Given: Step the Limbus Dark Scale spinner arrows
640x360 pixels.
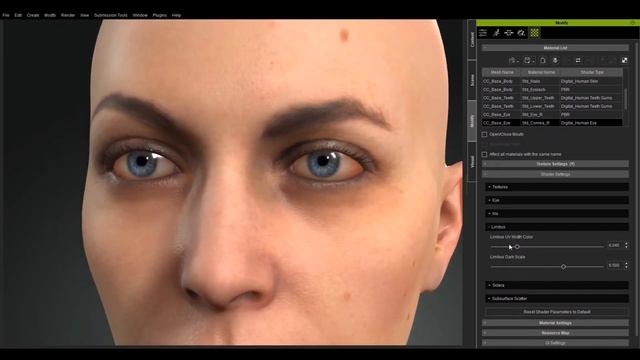Looking at the screenshot, I should point(627,266).
